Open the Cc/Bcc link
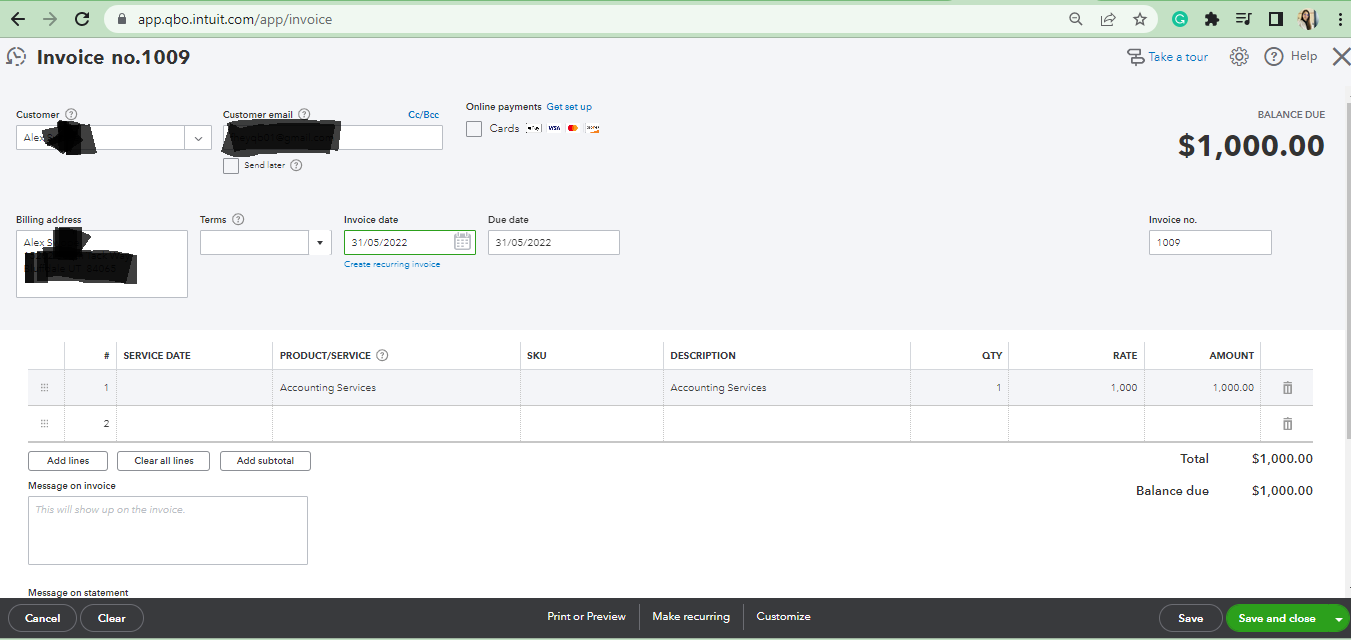The height and width of the screenshot is (640, 1351). pos(423,115)
